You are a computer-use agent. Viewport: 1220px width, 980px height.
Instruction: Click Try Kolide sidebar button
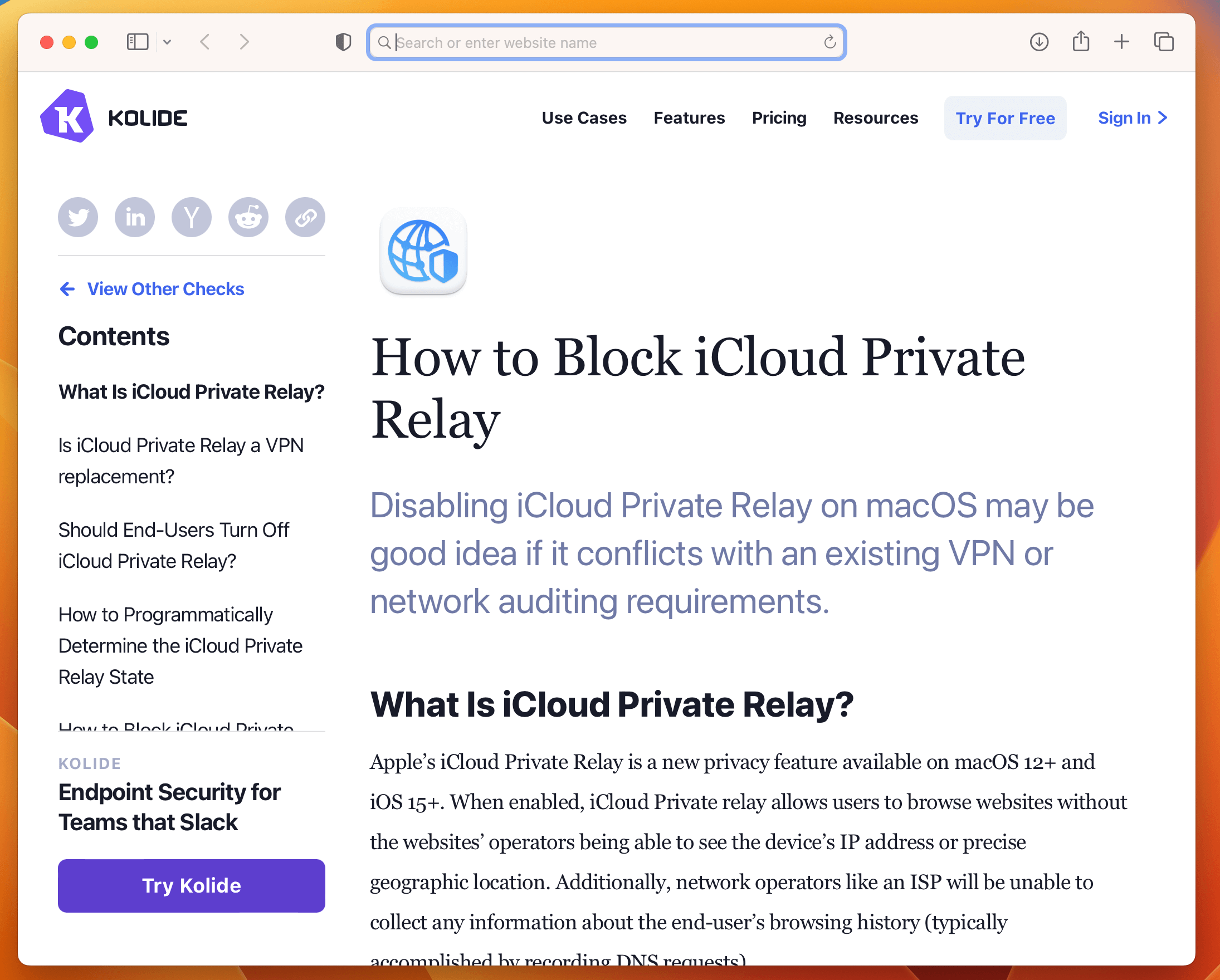point(191,885)
